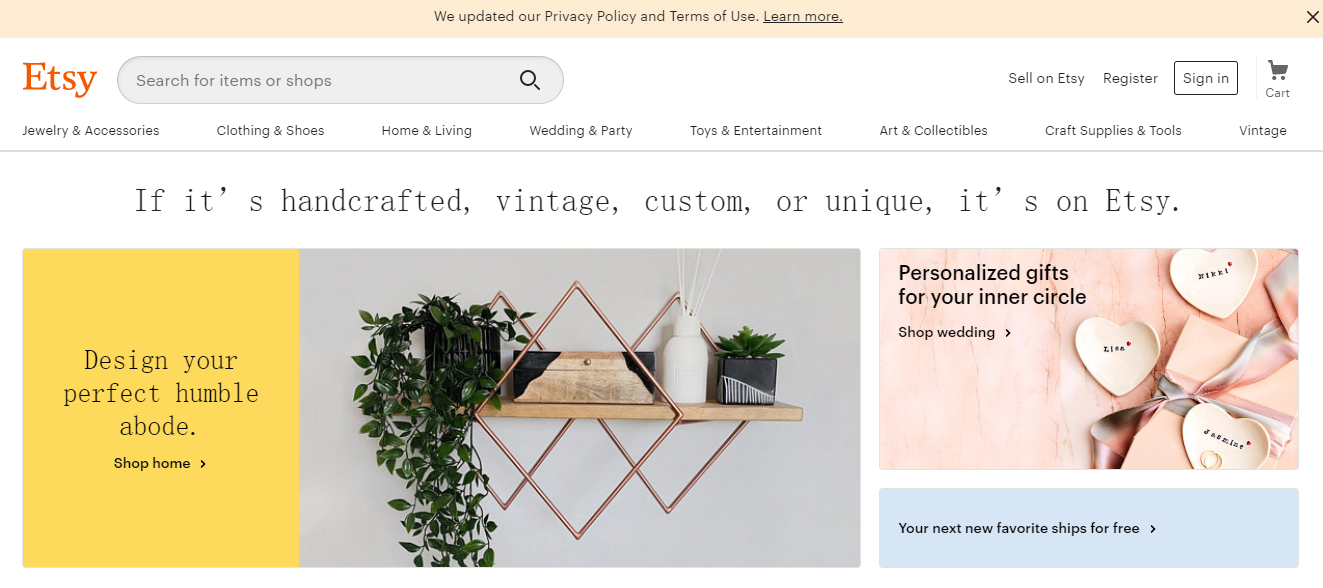1323x588 pixels.
Task: Open the Jewelry & Accessories menu
Action: 91,131
